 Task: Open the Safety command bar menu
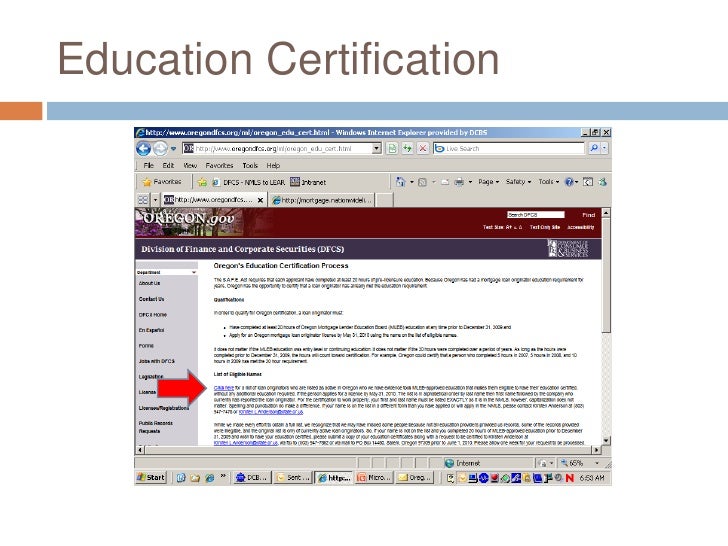click(x=518, y=182)
